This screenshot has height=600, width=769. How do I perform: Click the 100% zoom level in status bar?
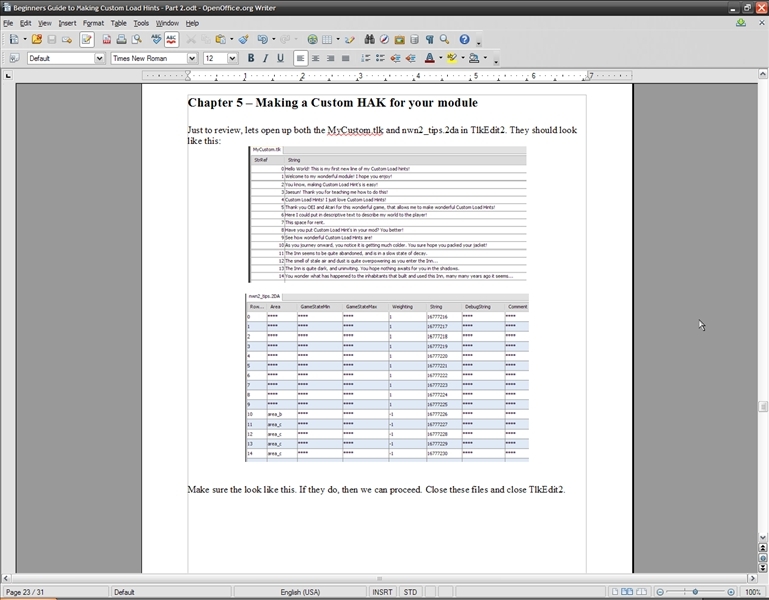pyautogui.click(x=753, y=592)
